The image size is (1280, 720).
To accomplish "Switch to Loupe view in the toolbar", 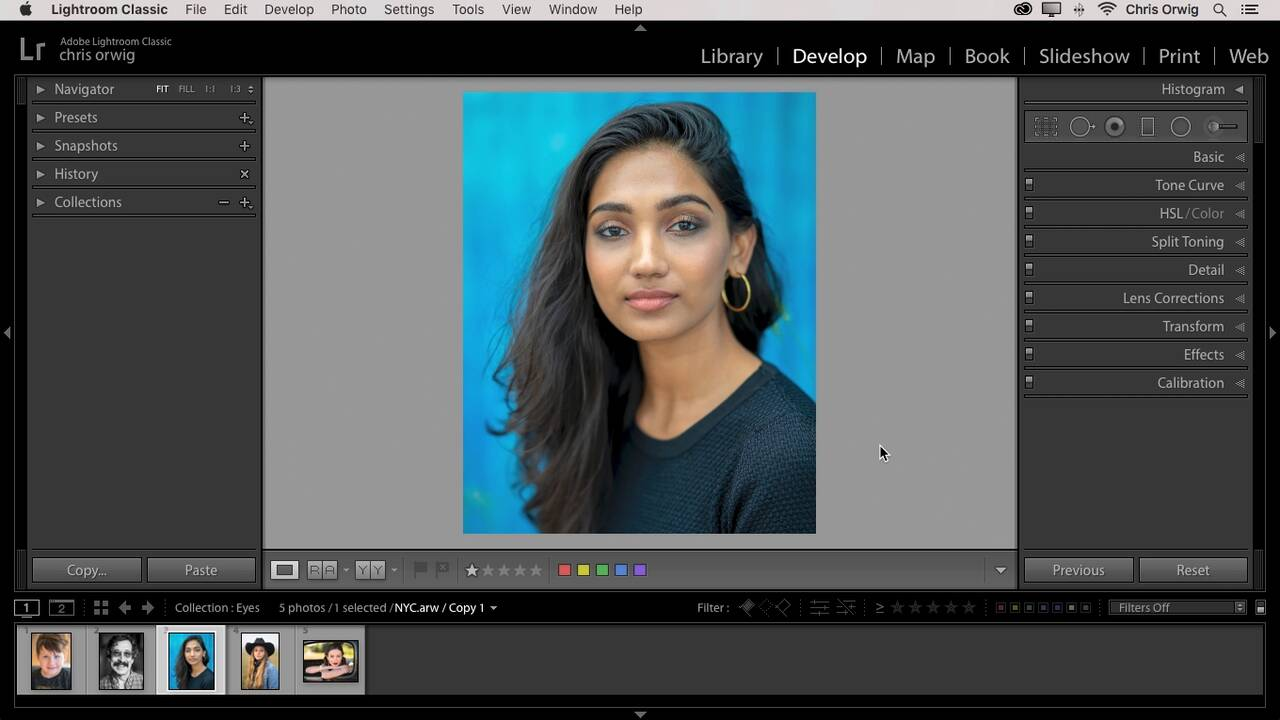I will point(284,570).
